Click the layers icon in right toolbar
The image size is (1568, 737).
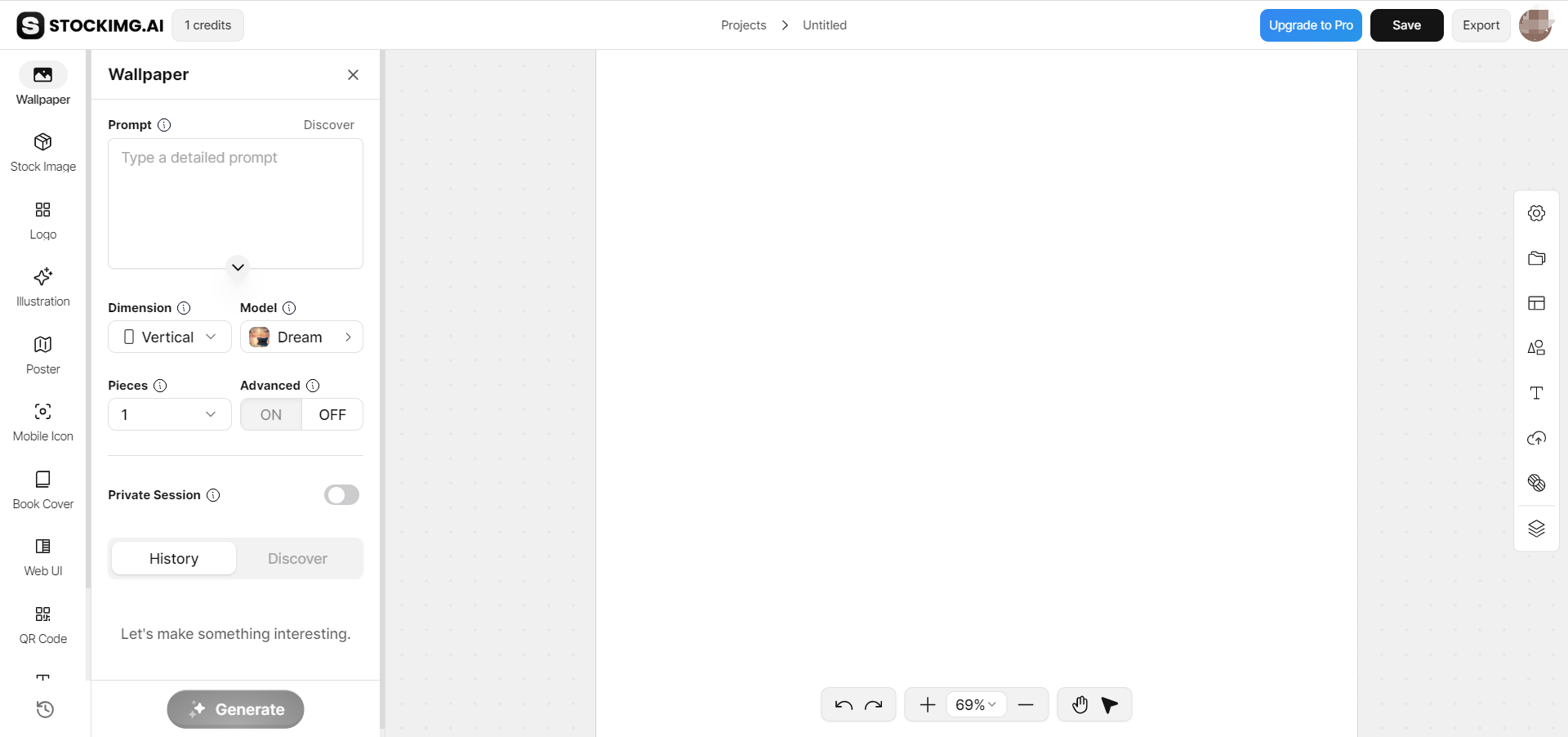1536,529
